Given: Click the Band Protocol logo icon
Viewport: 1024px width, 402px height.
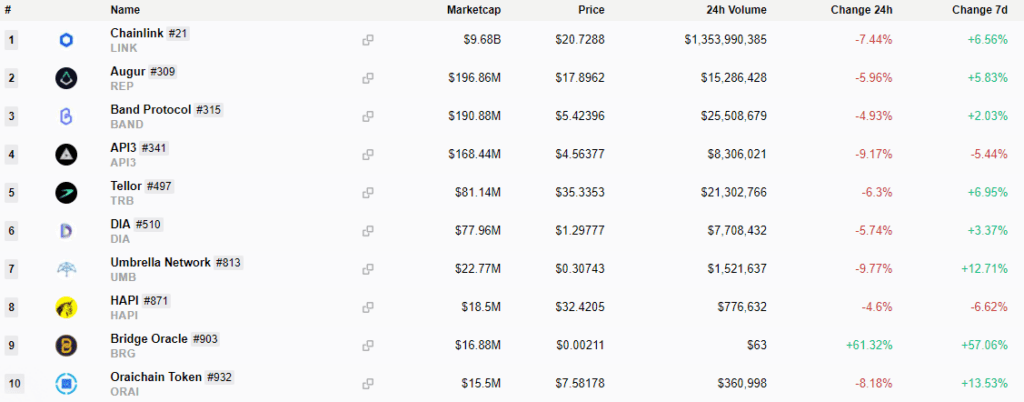Looking at the screenshot, I should [x=66, y=117].
